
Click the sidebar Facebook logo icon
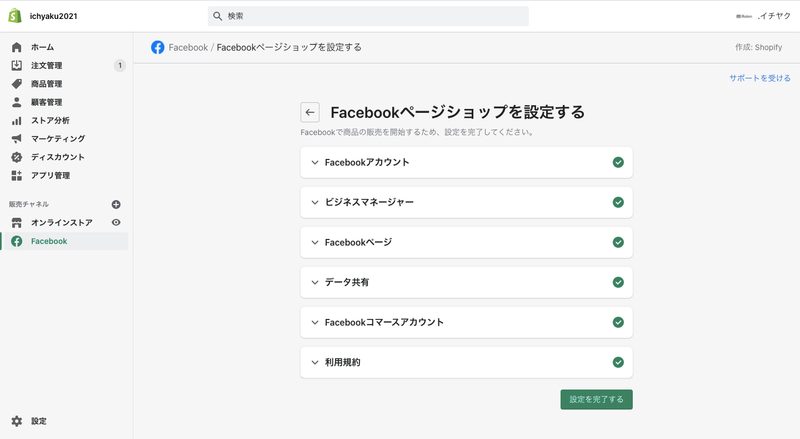(16, 241)
